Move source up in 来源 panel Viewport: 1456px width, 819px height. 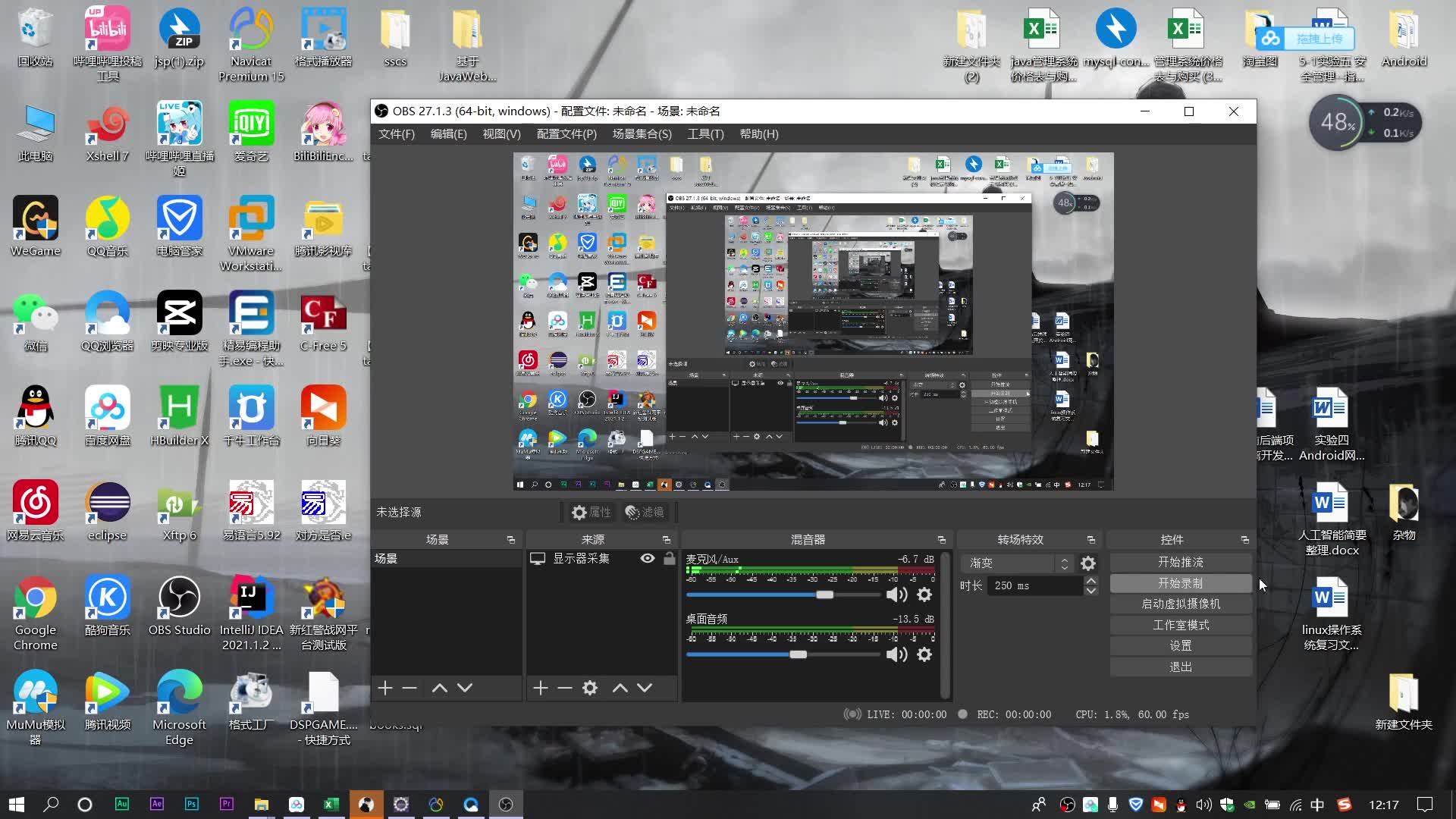click(x=620, y=688)
